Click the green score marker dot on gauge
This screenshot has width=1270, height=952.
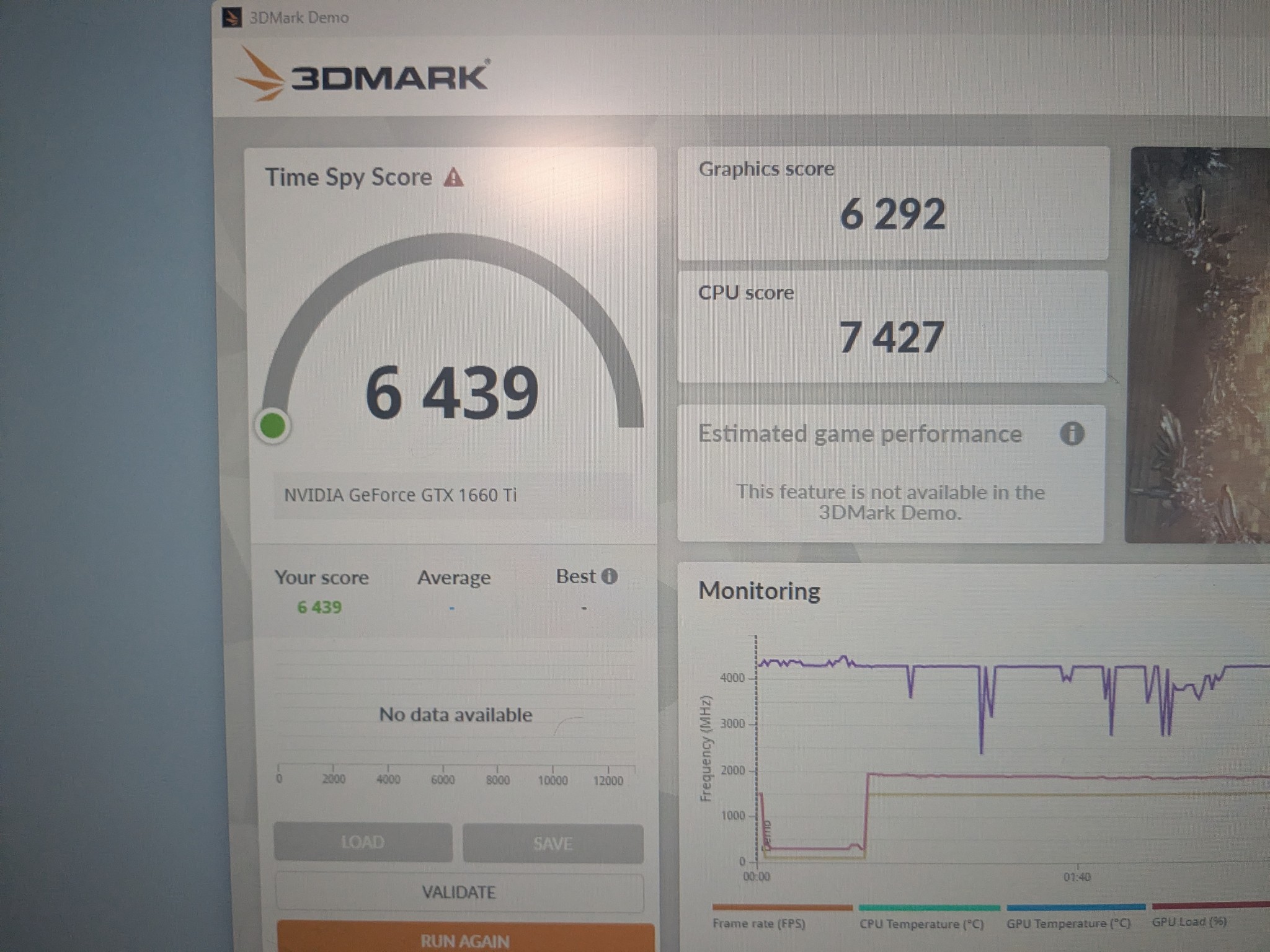pos(273,426)
